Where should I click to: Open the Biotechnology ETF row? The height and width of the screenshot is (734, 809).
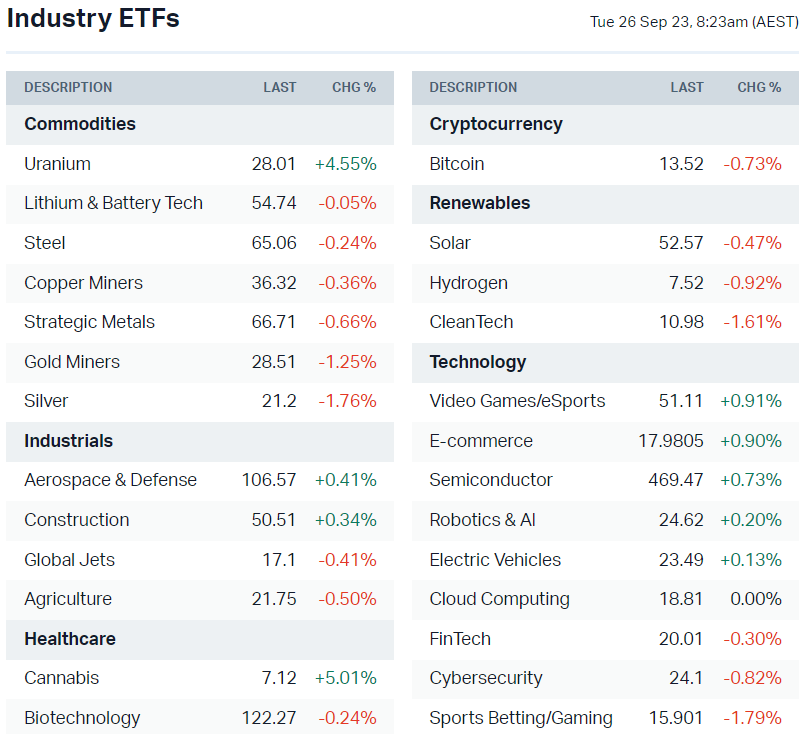click(x=82, y=718)
